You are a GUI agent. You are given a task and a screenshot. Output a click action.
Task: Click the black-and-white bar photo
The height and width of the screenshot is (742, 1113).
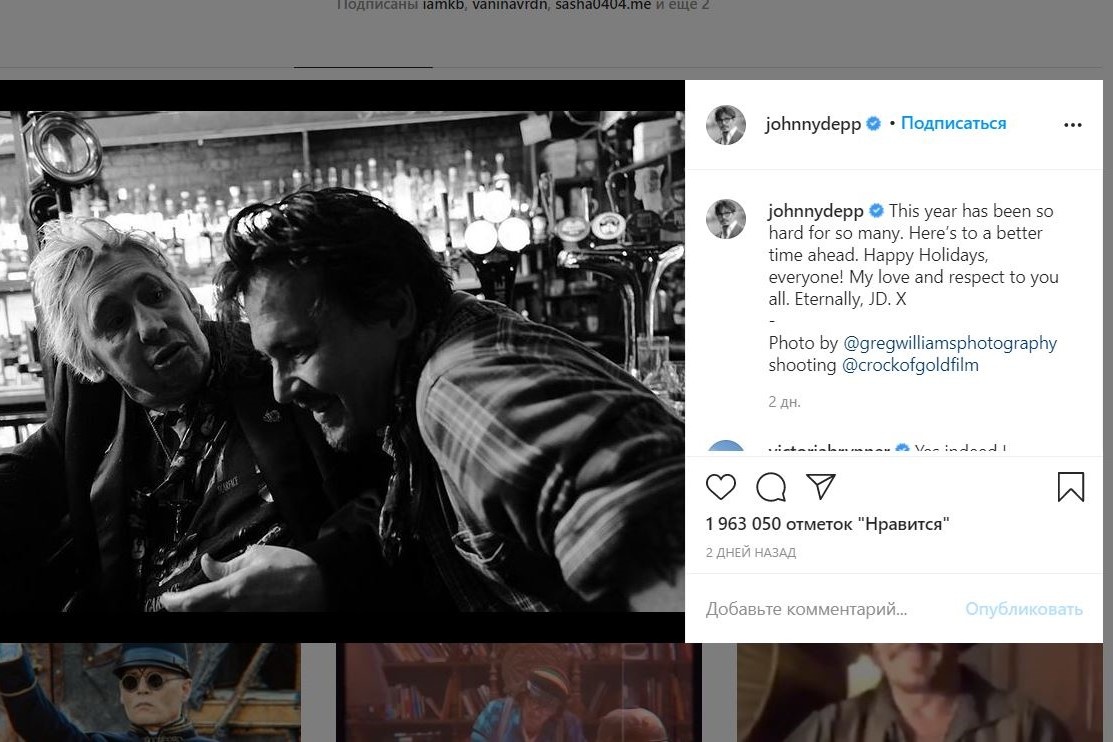342,360
